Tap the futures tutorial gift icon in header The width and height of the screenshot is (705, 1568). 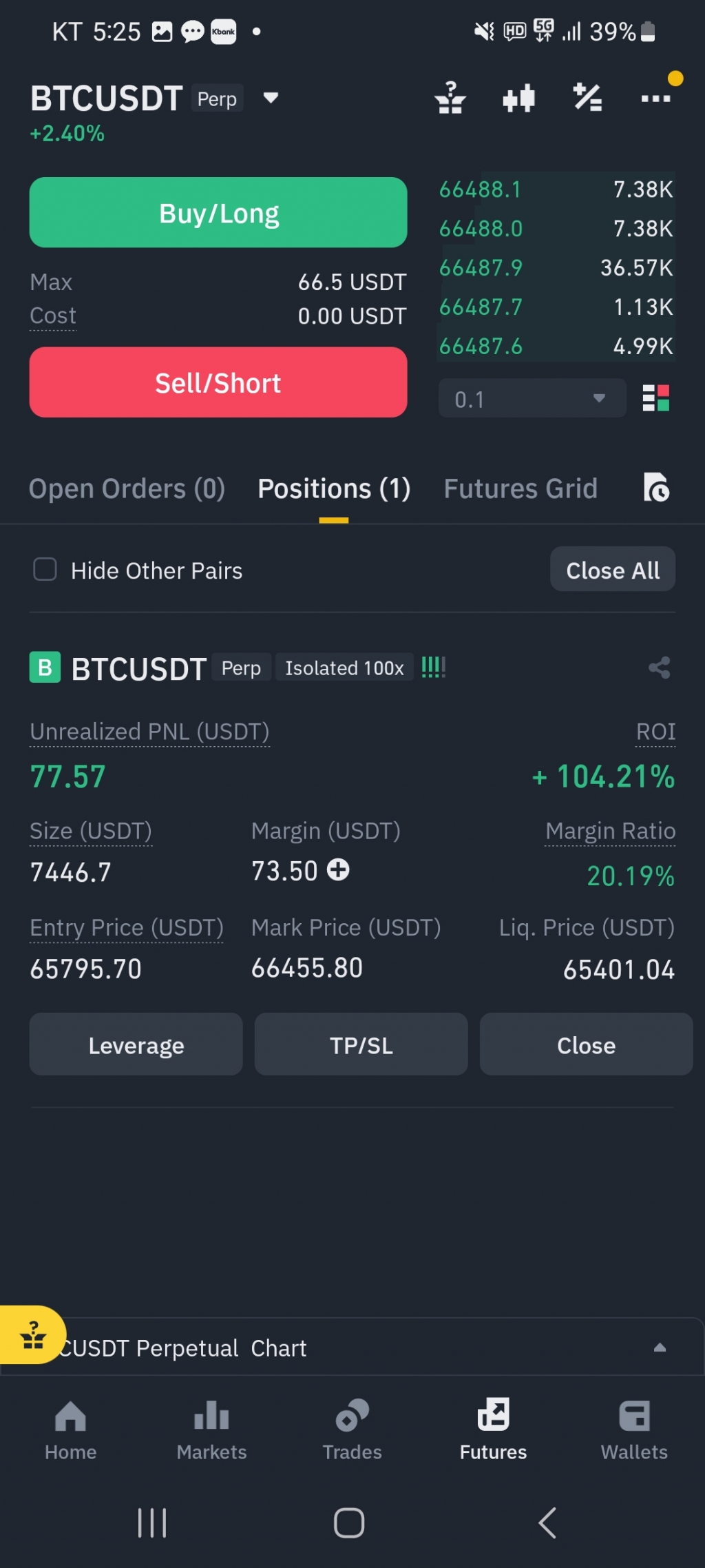tap(450, 98)
